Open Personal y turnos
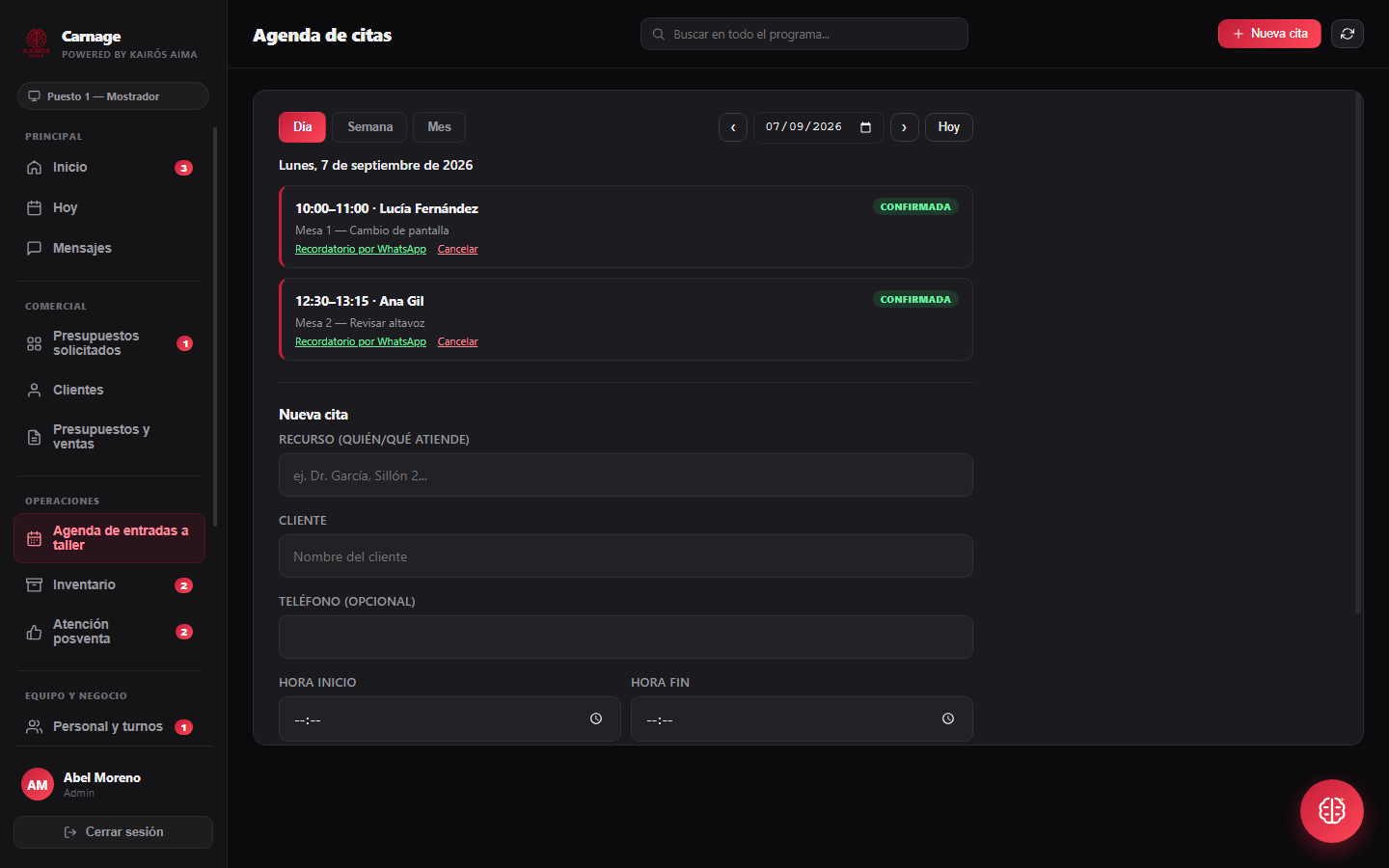The image size is (1389, 868). 109,727
